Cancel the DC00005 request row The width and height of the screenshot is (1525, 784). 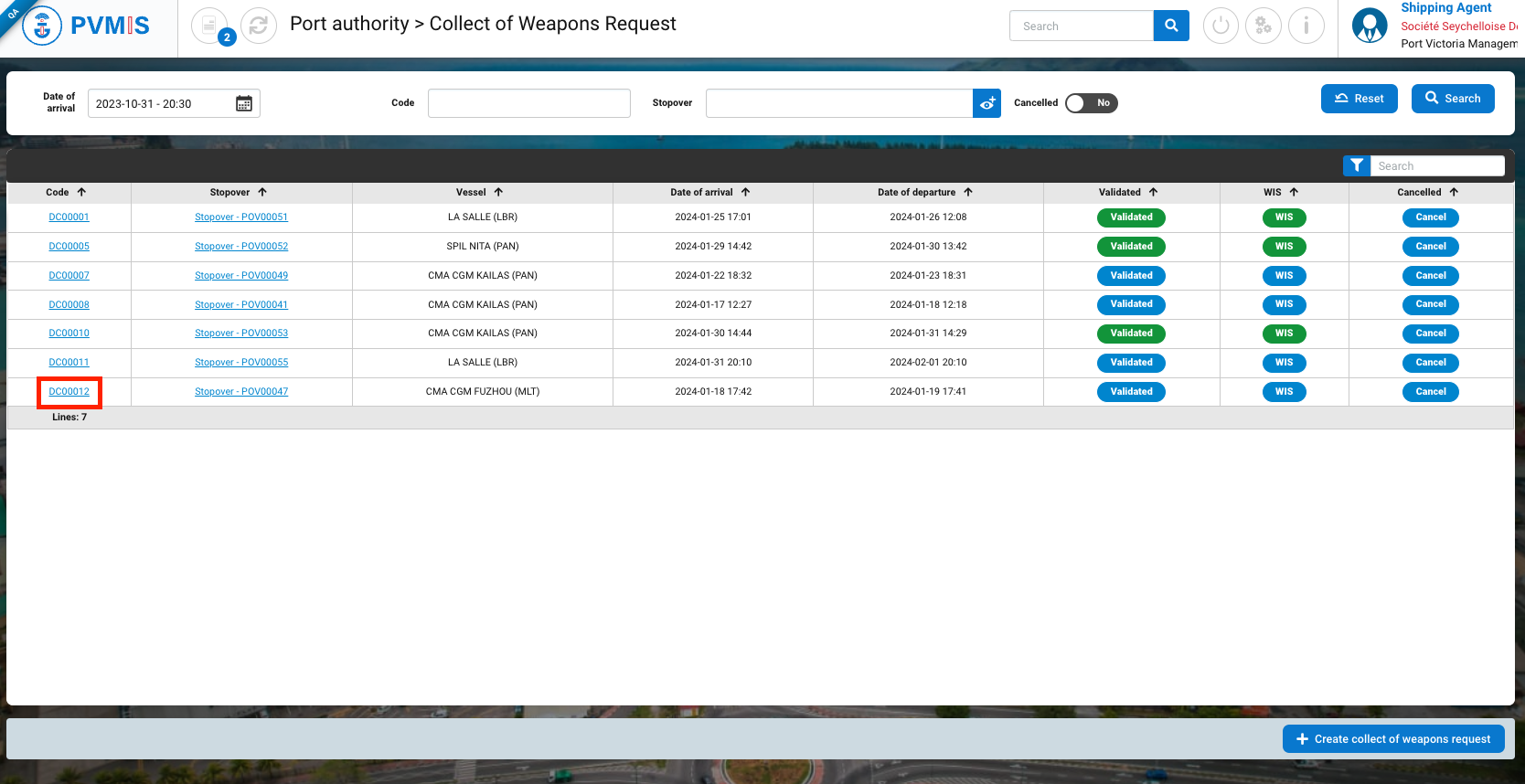point(1430,247)
